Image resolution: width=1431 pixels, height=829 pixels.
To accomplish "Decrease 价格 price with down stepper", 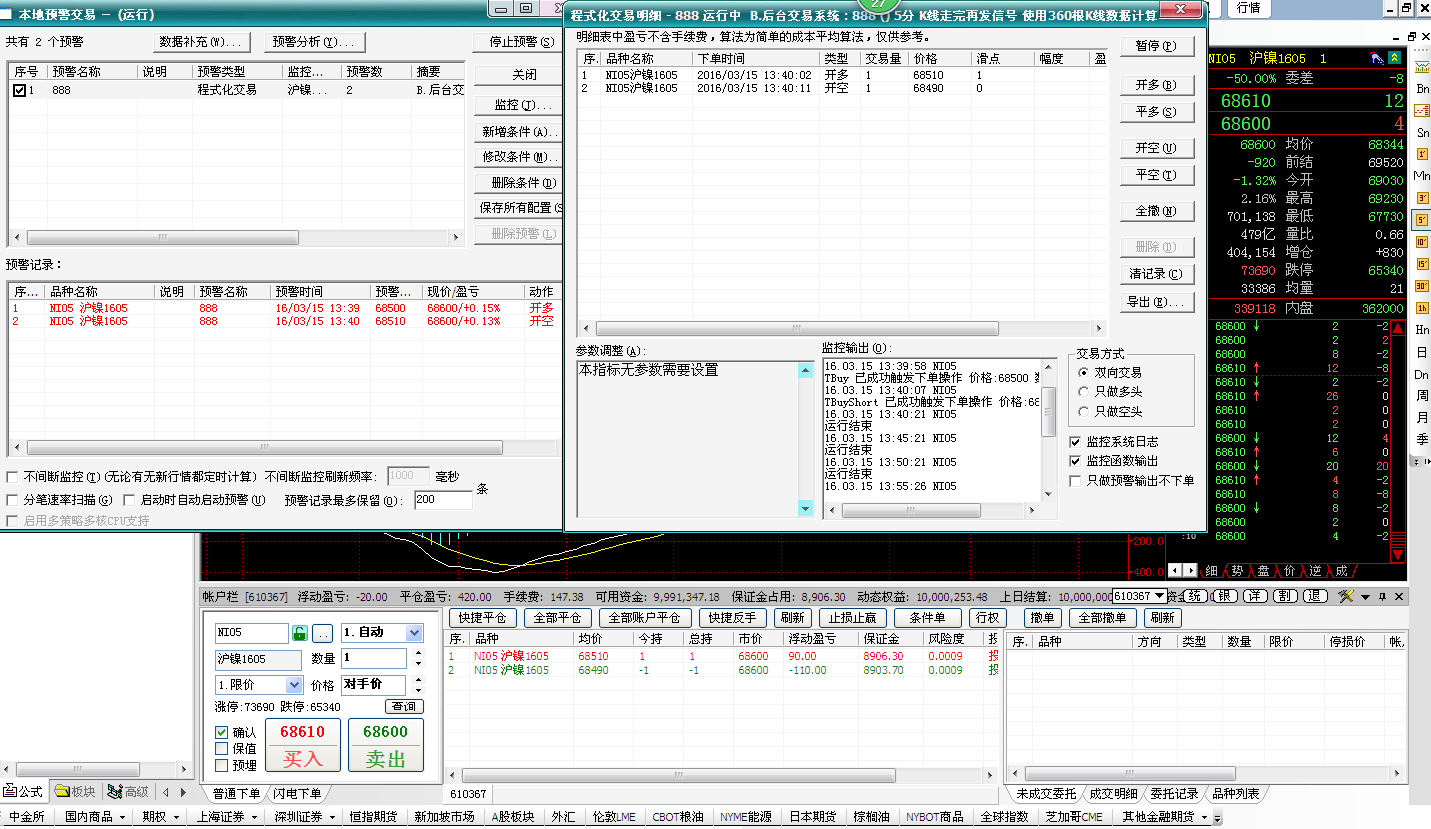I will (x=417, y=690).
